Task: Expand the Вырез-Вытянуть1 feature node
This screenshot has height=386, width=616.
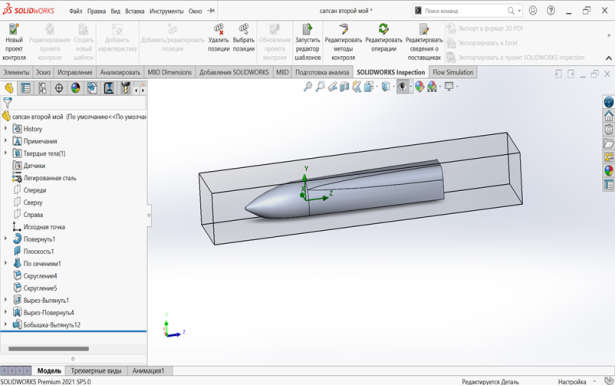Action: pyautogui.click(x=6, y=300)
